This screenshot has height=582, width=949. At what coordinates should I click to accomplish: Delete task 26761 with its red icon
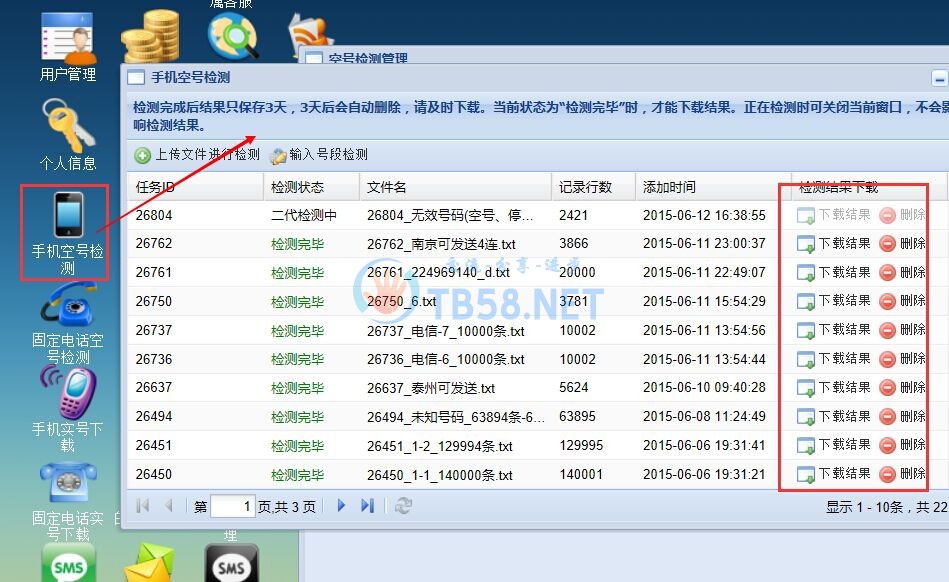(x=887, y=273)
